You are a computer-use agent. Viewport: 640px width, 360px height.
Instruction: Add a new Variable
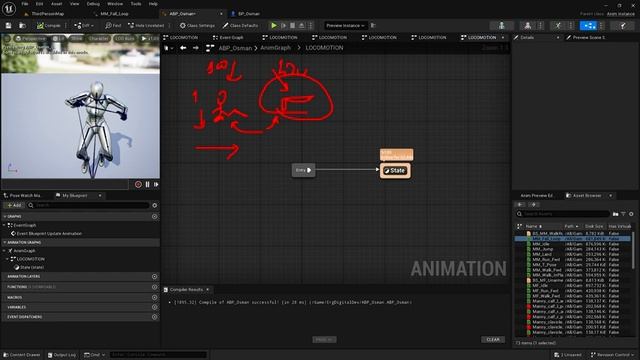pos(155,307)
